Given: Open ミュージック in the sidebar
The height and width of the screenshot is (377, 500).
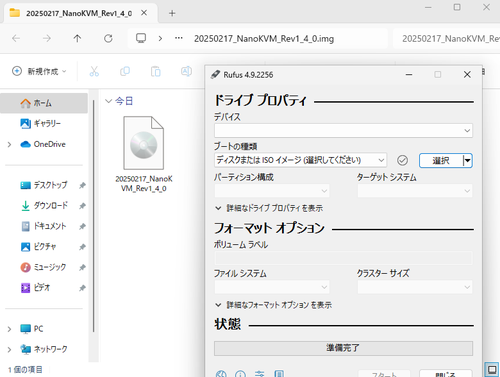Looking at the screenshot, I should pos(44,267).
